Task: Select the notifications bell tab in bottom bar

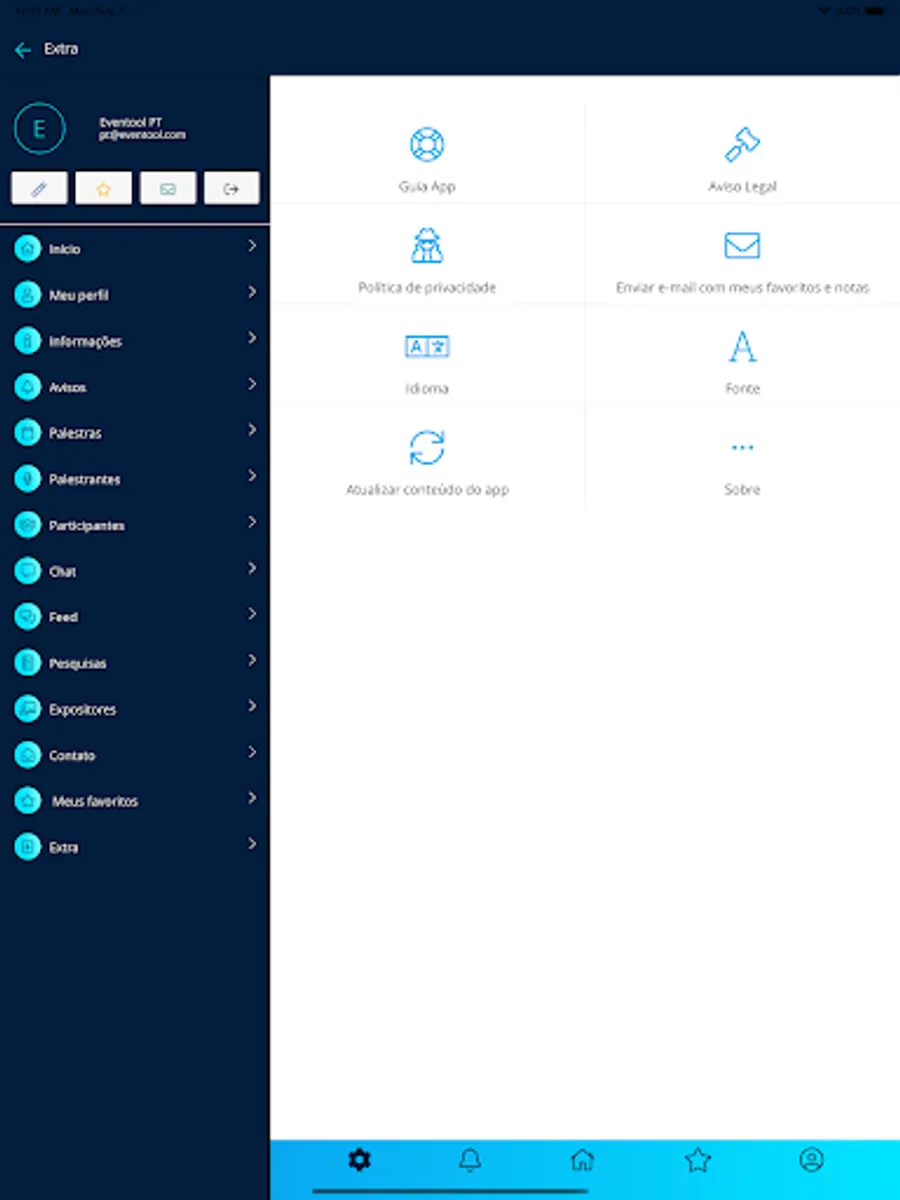Action: click(470, 1160)
